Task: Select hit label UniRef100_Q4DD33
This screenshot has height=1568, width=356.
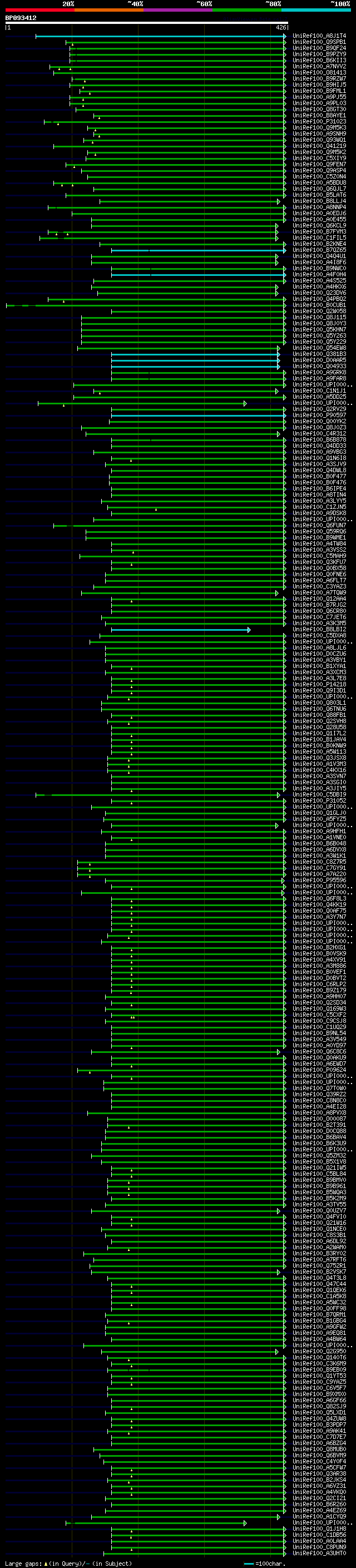Action: [319, 446]
